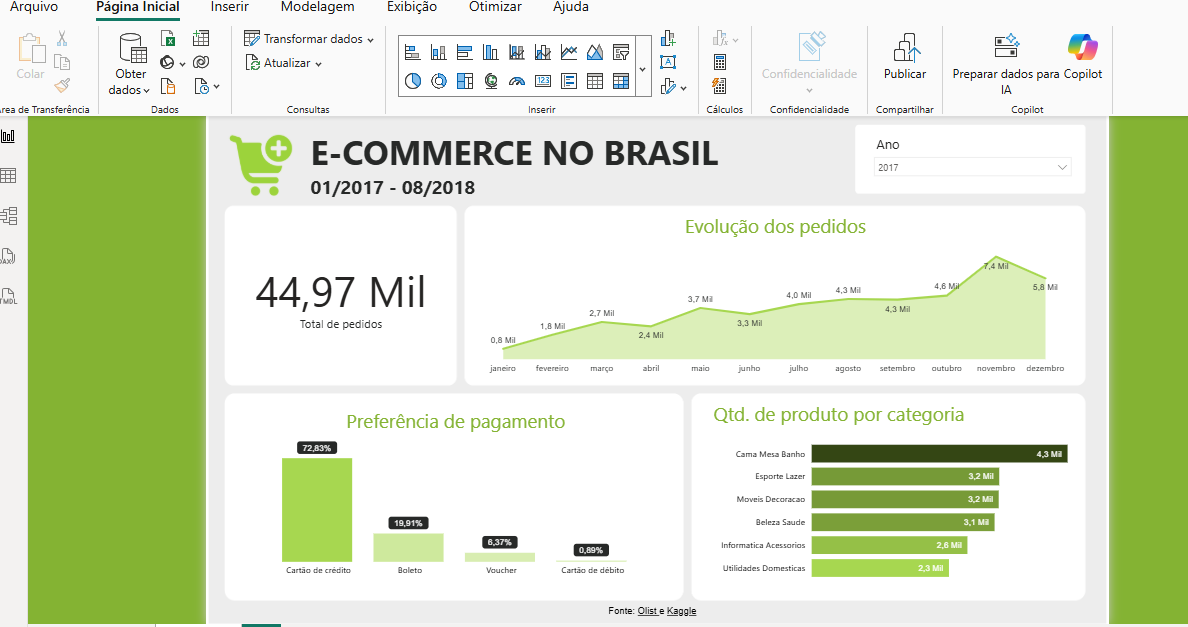The image size is (1188, 627).
Task: Click the Excel workbook data source icon
Action: click(x=168, y=38)
